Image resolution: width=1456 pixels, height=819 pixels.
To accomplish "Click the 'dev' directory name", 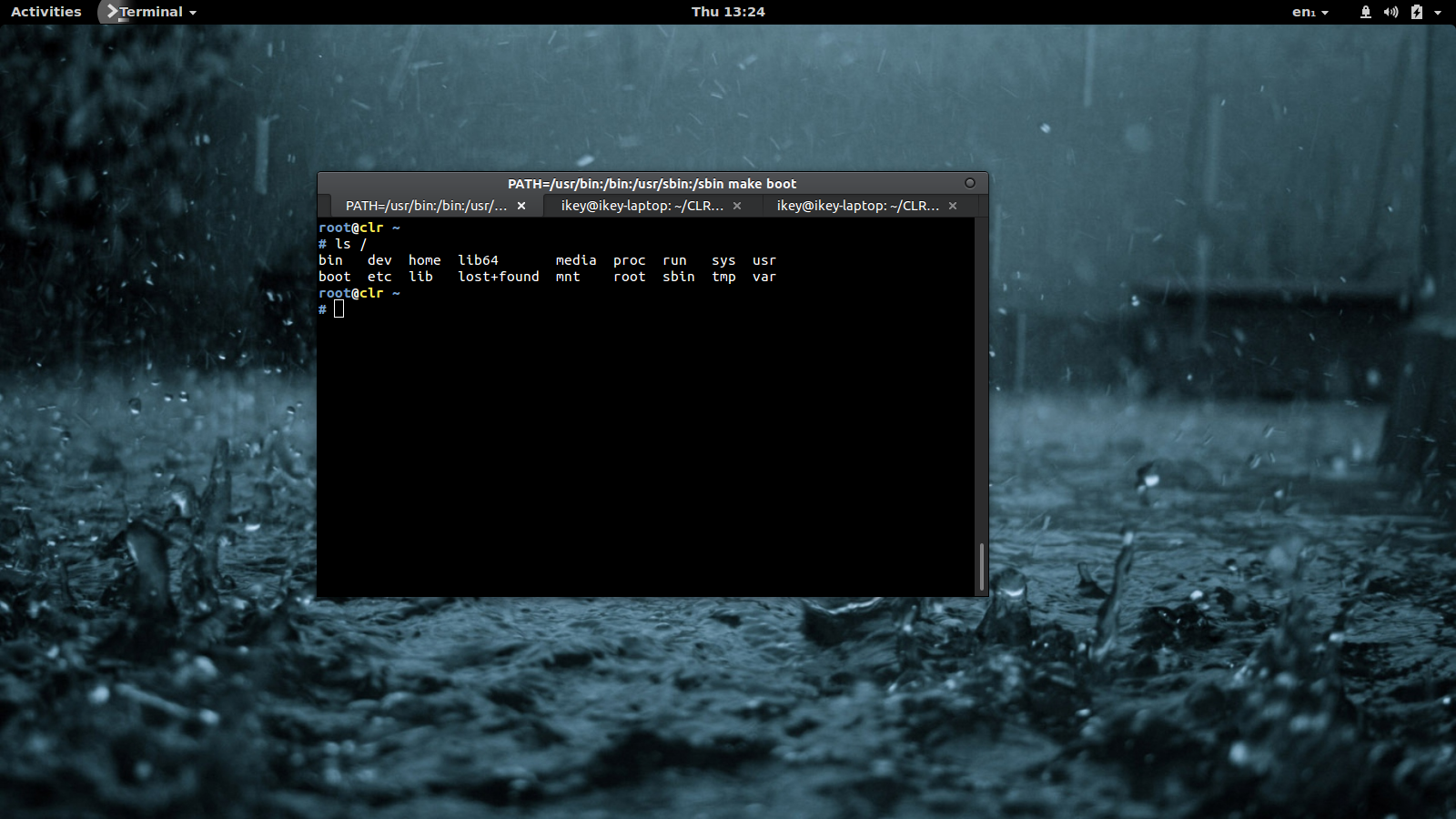I will pos(379,260).
